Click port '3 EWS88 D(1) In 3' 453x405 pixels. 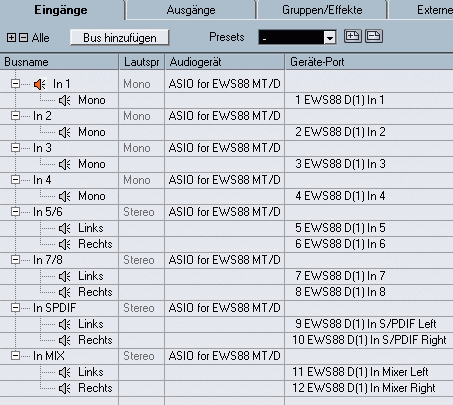pyautogui.click(x=340, y=164)
